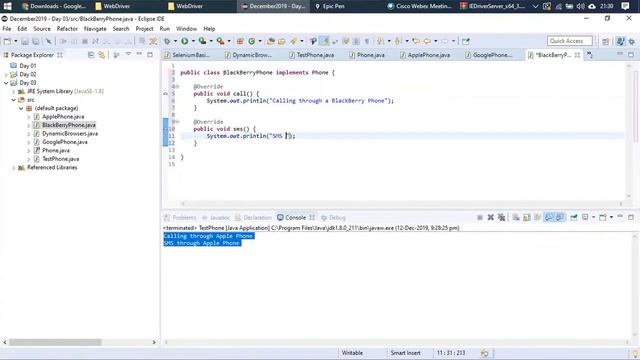Open the Navigate menu
The height and width of the screenshot is (360, 640).
[95, 29]
